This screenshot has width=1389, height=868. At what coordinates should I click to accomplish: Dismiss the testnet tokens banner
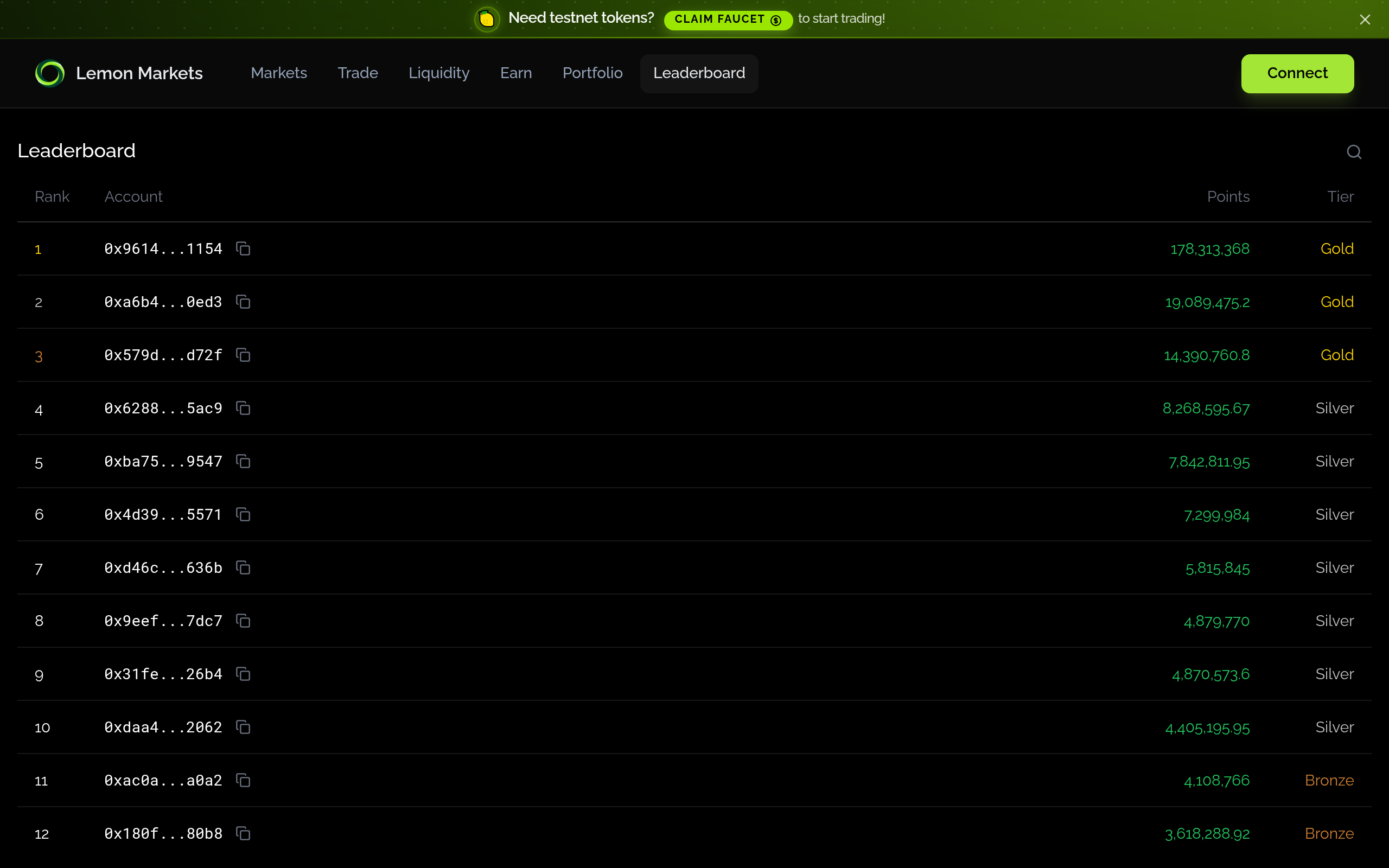(x=1365, y=19)
